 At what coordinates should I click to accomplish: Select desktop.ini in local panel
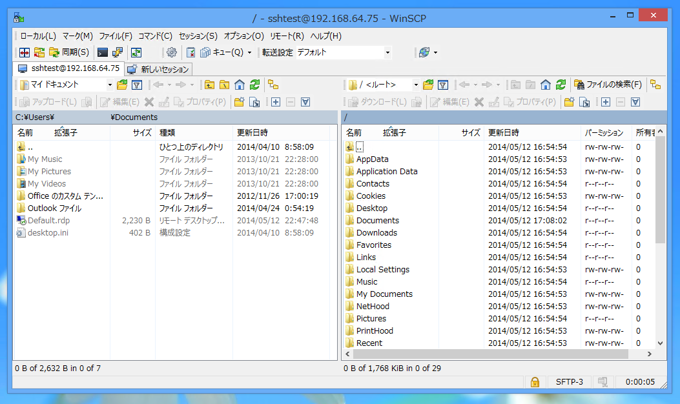[x=42, y=233]
